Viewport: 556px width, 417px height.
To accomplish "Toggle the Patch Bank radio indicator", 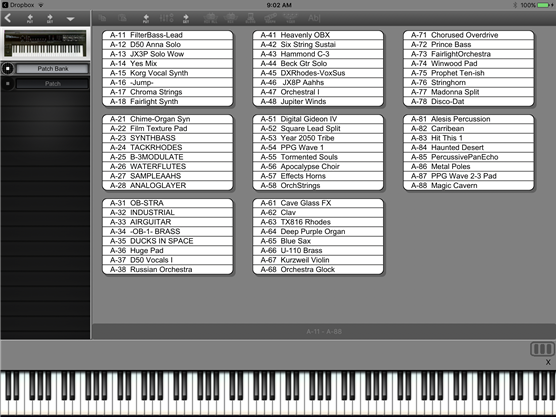I will pyautogui.click(x=8, y=68).
